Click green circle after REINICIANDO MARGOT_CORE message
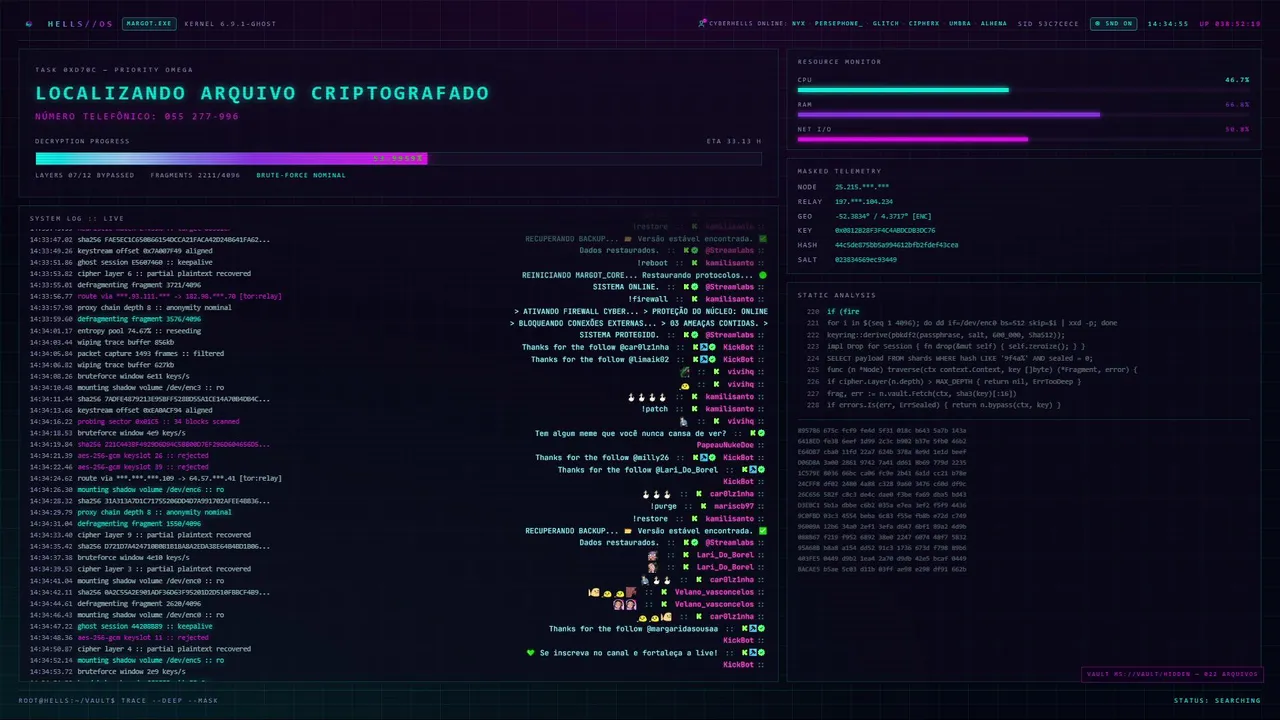1280x720 pixels. [x=763, y=275]
